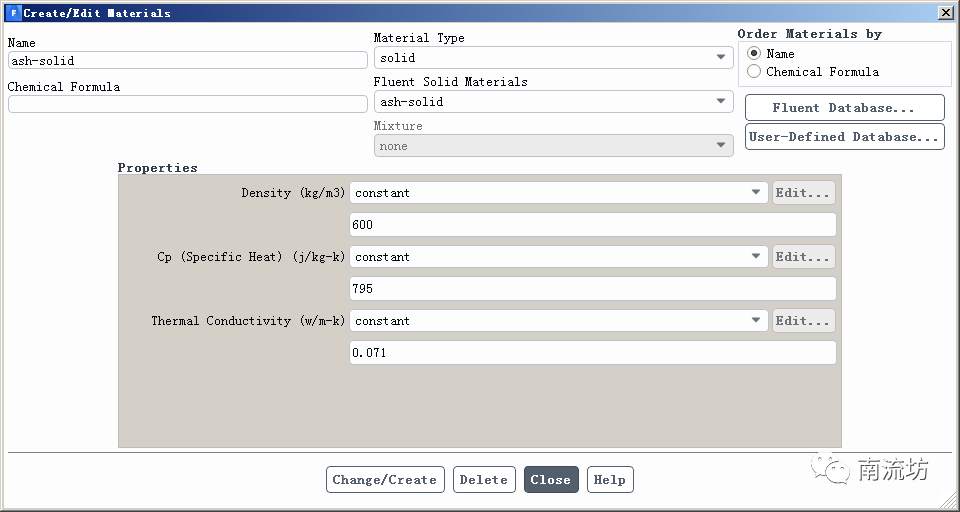Viewport: 960px width, 512px height.
Task: Click the empty Chemical Formula field
Action: (x=187, y=104)
